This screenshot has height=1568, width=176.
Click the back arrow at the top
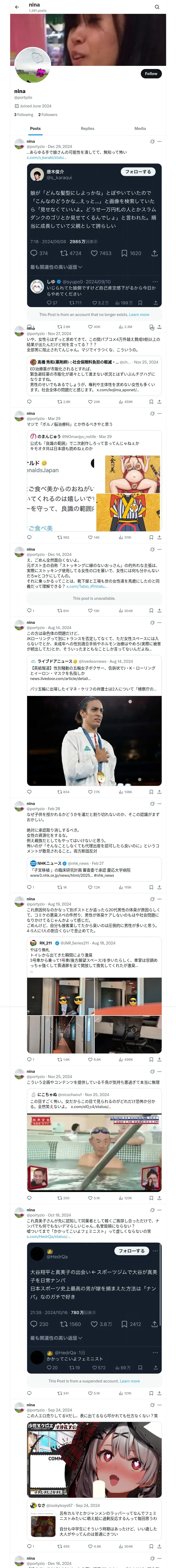[x=17, y=7]
